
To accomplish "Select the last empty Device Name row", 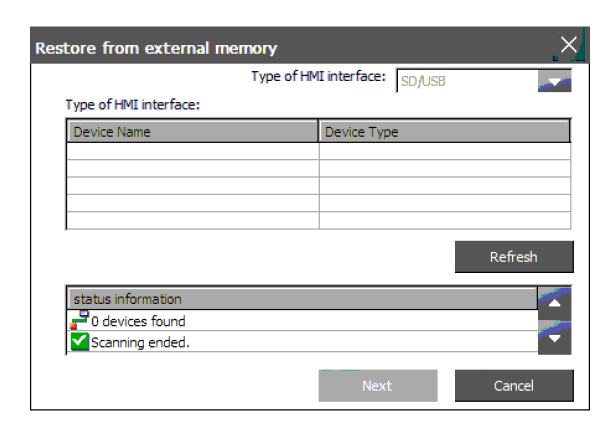I will click(192, 220).
